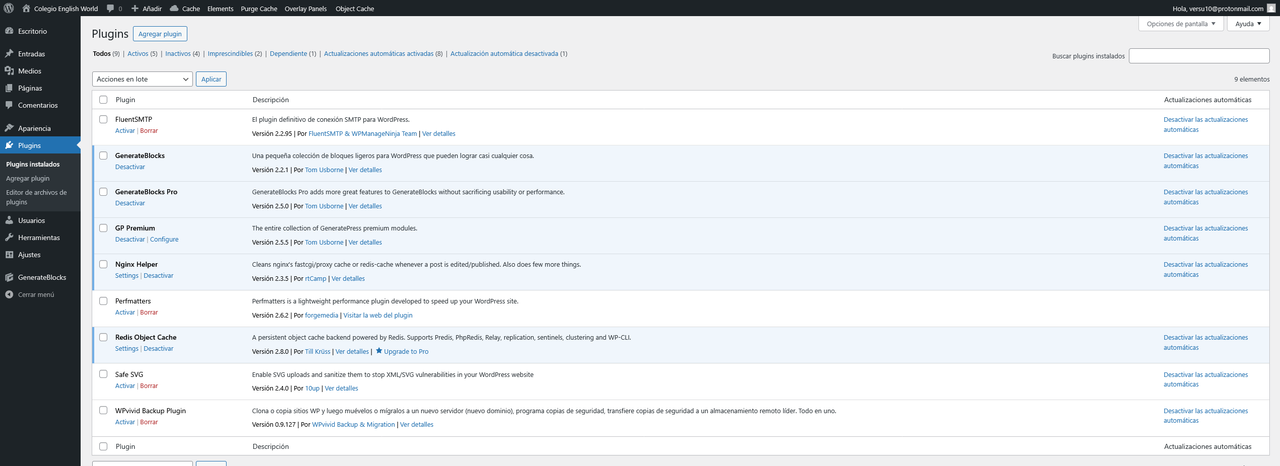The width and height of the screenshot is (1280, 466).
Task: Delete the Perfmatters plugin via Borrar
Action: click(x=148, y=312)
